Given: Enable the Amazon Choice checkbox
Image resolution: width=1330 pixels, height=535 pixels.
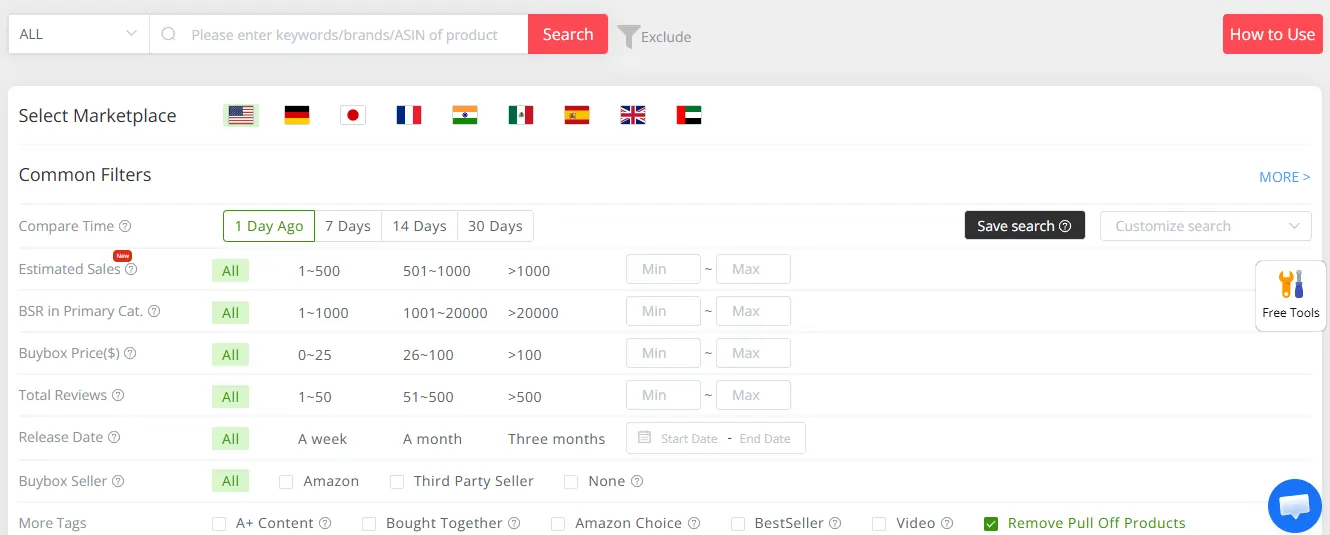Looking at the screenshot, I should pos(558,524).
